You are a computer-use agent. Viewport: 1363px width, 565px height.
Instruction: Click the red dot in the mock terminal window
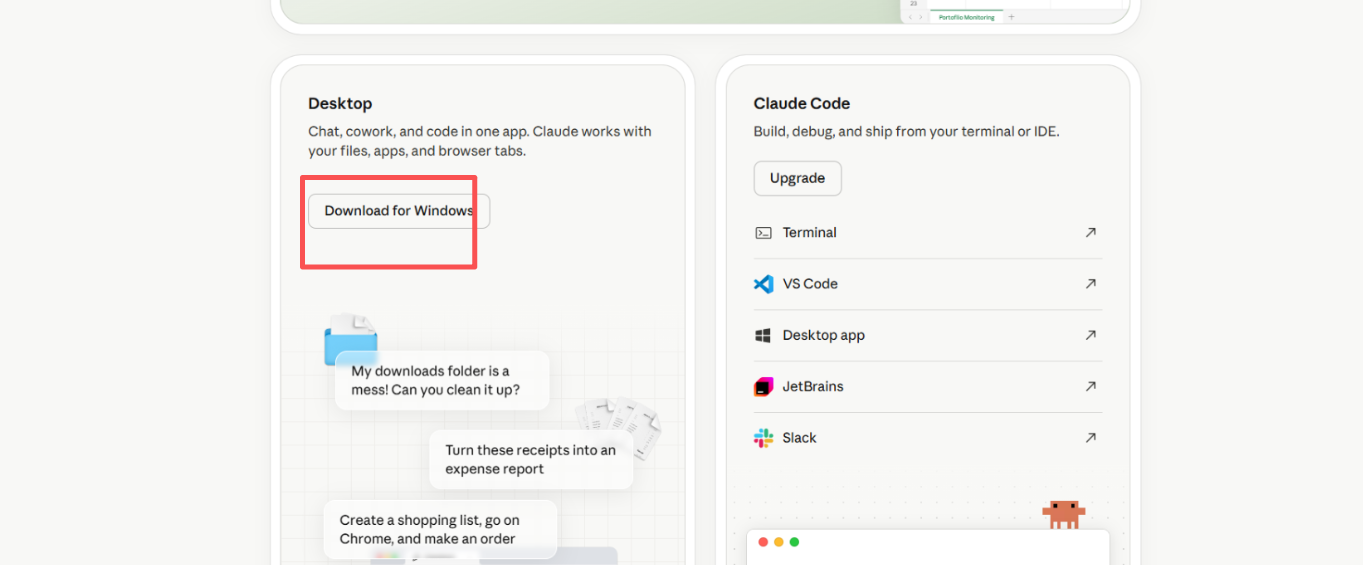763,542
